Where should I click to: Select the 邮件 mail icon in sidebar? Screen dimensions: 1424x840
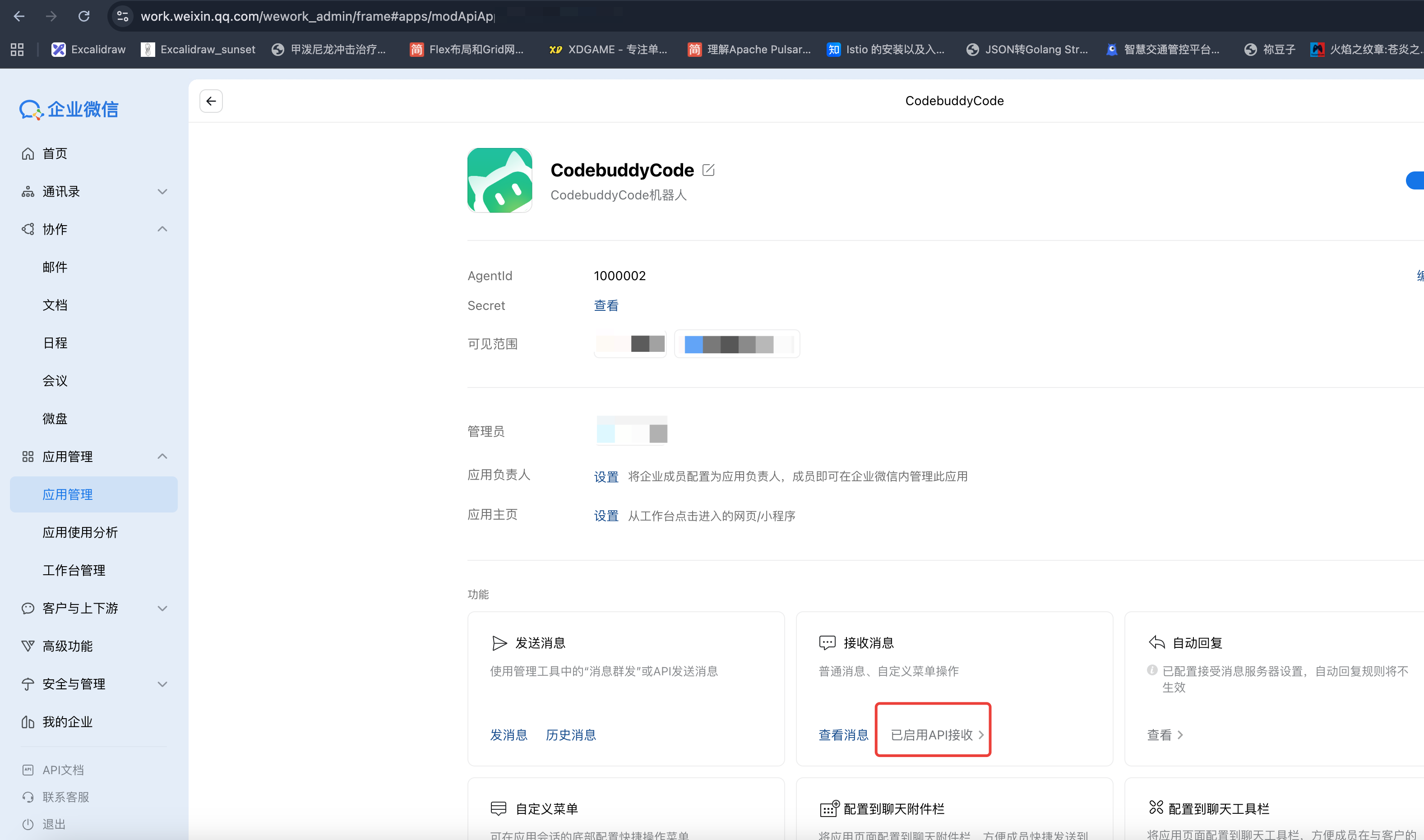click(x=55, y=267)
